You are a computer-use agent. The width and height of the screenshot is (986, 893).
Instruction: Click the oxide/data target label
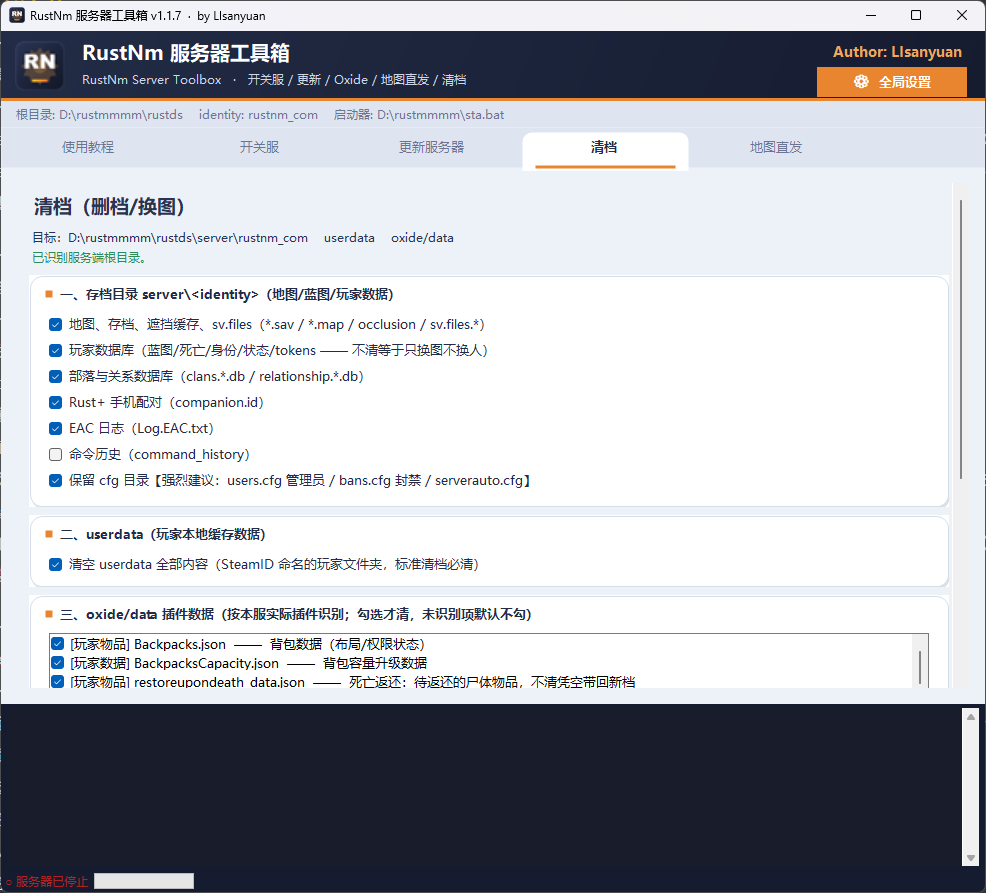point(423,238)
